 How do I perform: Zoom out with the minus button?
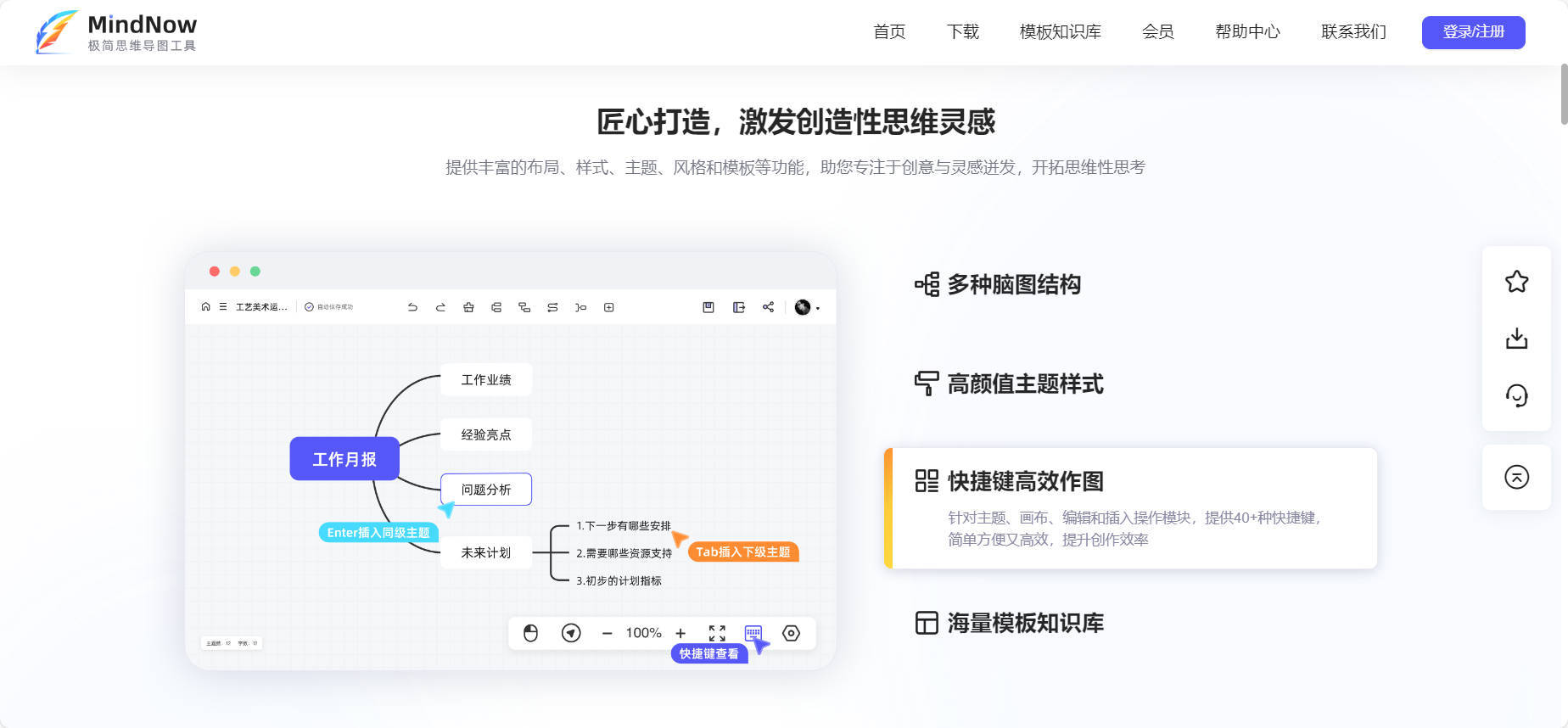coord(607,633)
